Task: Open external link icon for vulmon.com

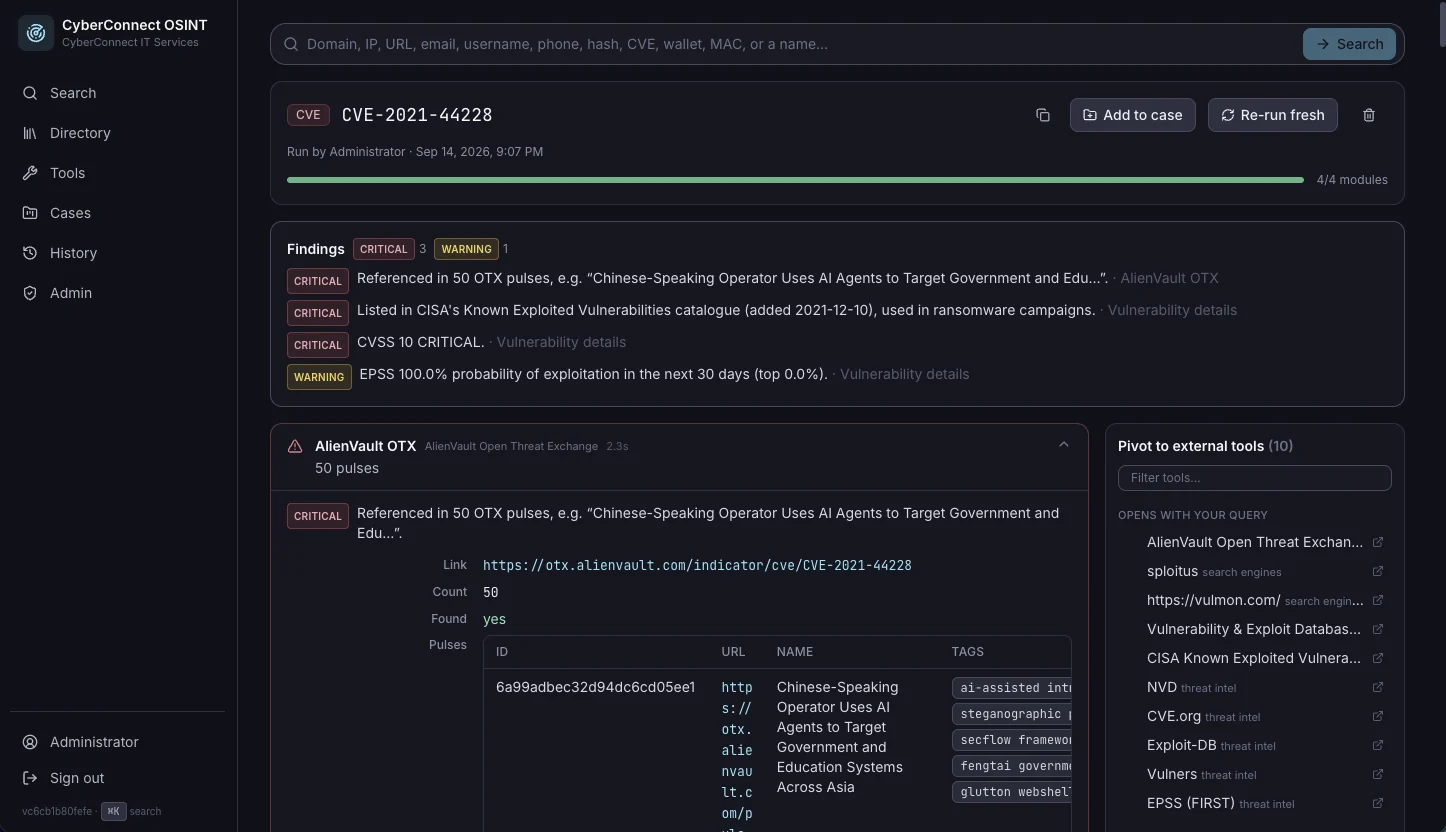Action: (1378, 600)
